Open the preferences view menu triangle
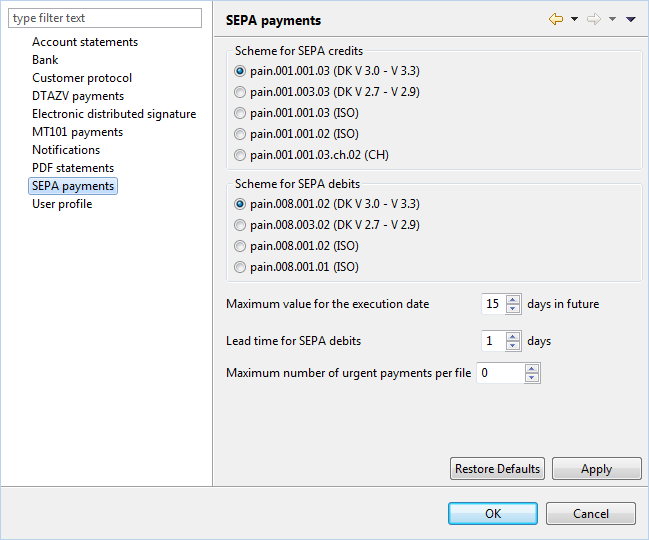This screenshot has height=540, width=649. (630, 19)
